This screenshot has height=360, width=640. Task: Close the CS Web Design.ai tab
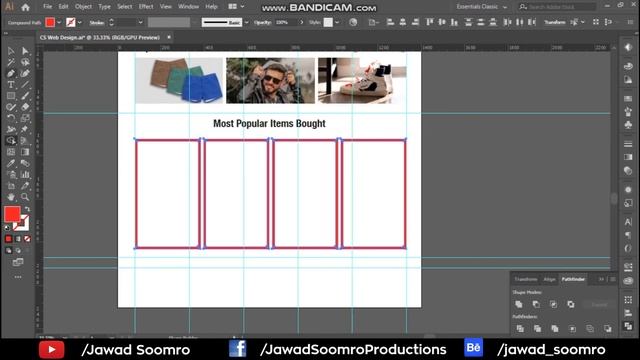169,37
